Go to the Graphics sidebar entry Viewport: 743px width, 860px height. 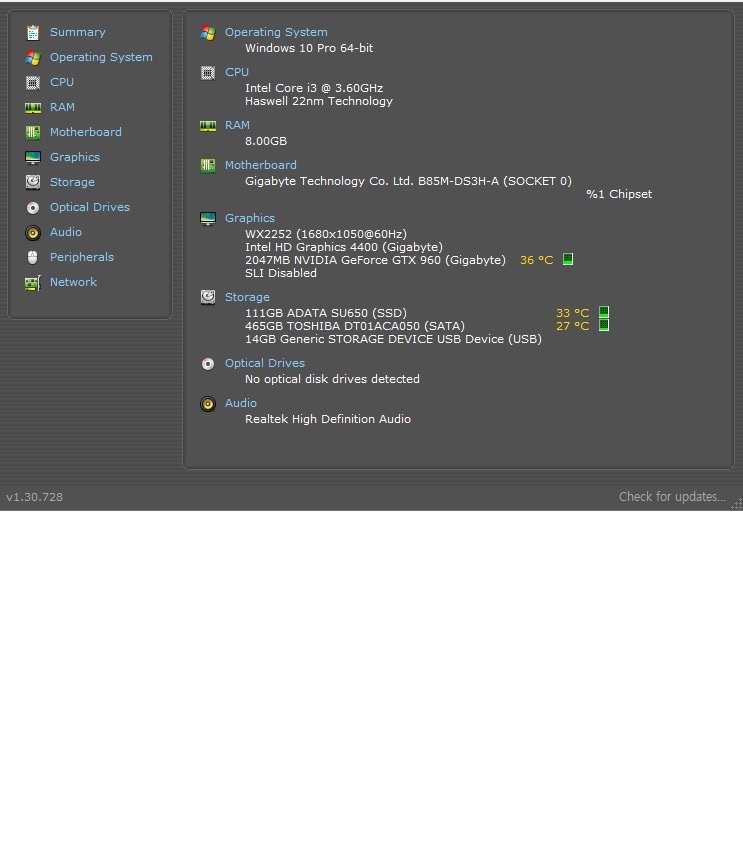pos(75,157)
